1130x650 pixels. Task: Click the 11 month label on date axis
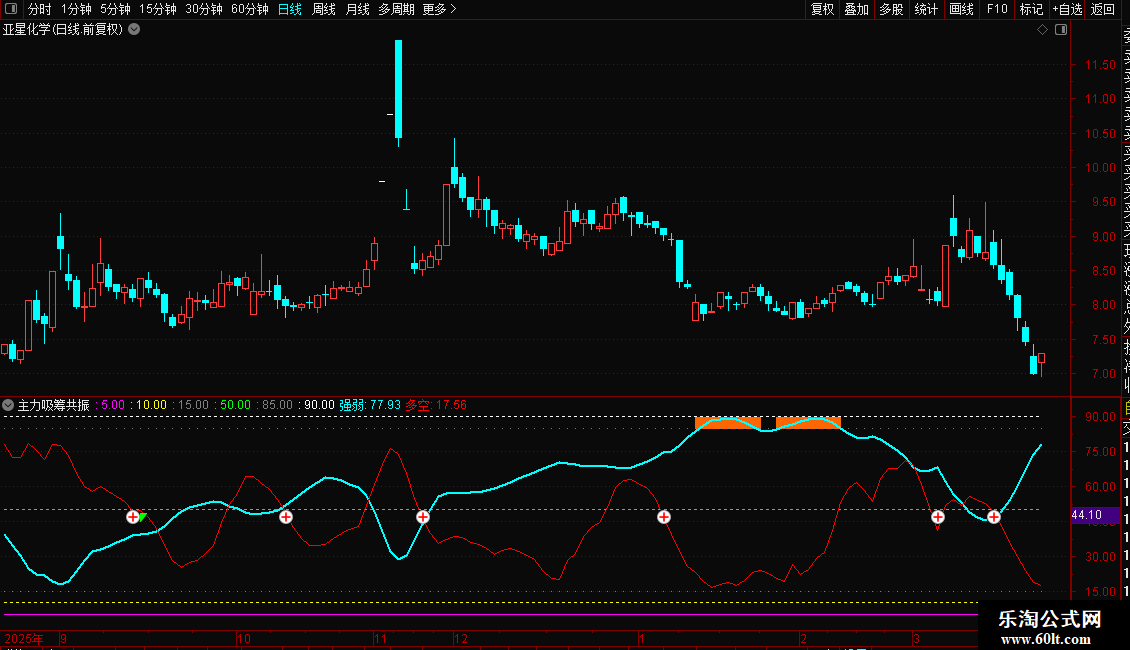pos(380,638)
